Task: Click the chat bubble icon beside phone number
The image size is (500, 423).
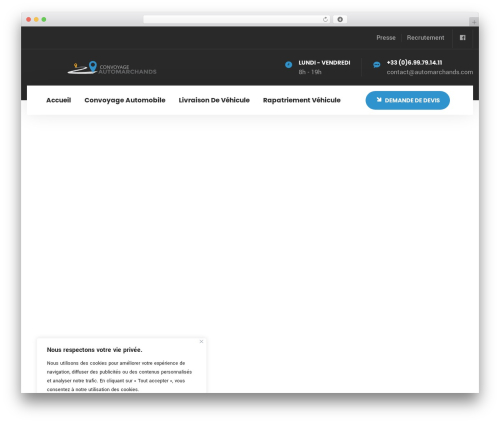Action: point(377,65)
